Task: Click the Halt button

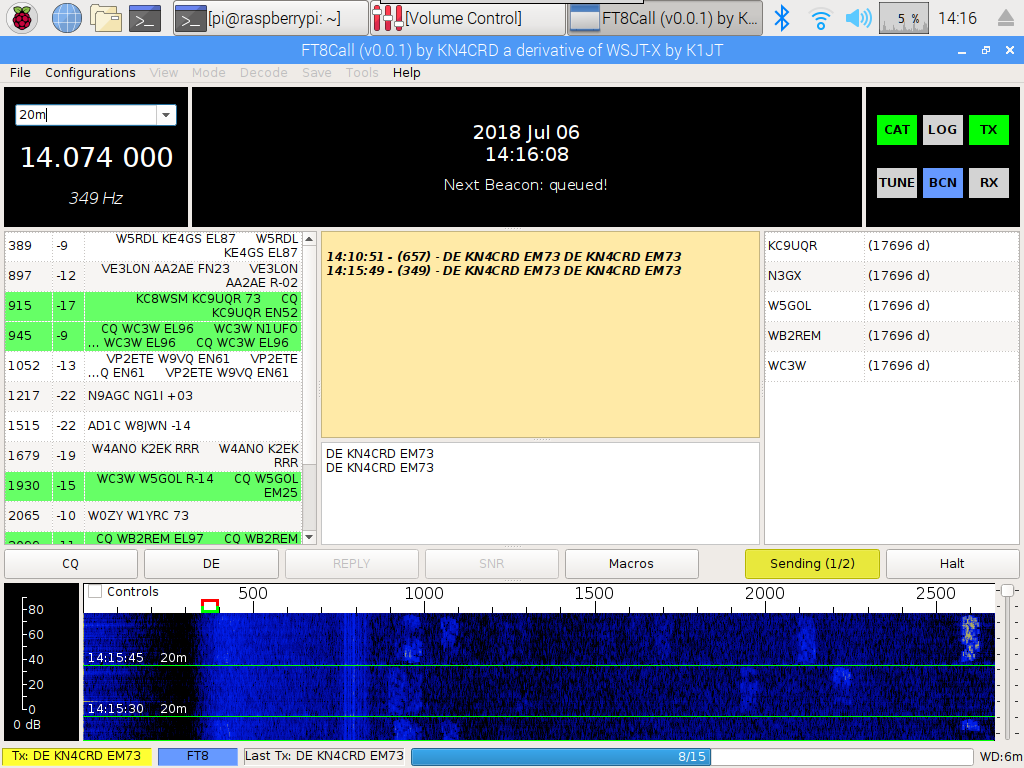Action: [952, 564]
